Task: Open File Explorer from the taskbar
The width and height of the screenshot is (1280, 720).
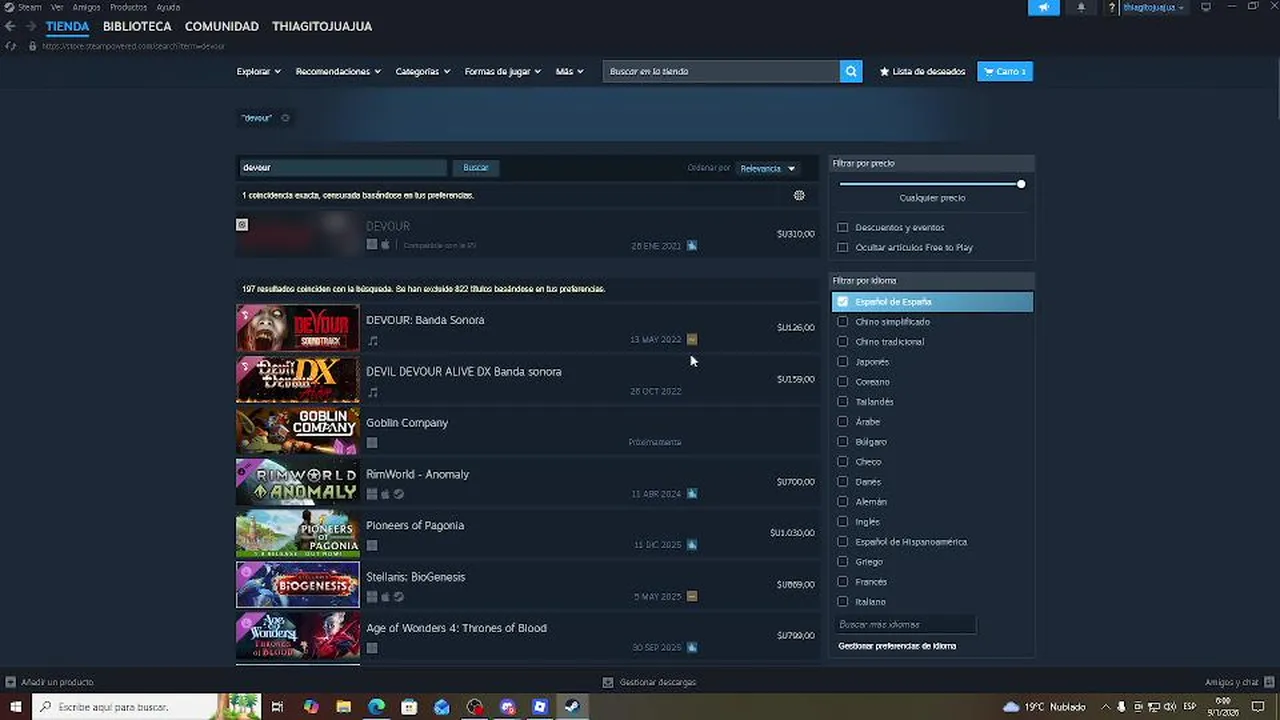Action: click(343, 707)
